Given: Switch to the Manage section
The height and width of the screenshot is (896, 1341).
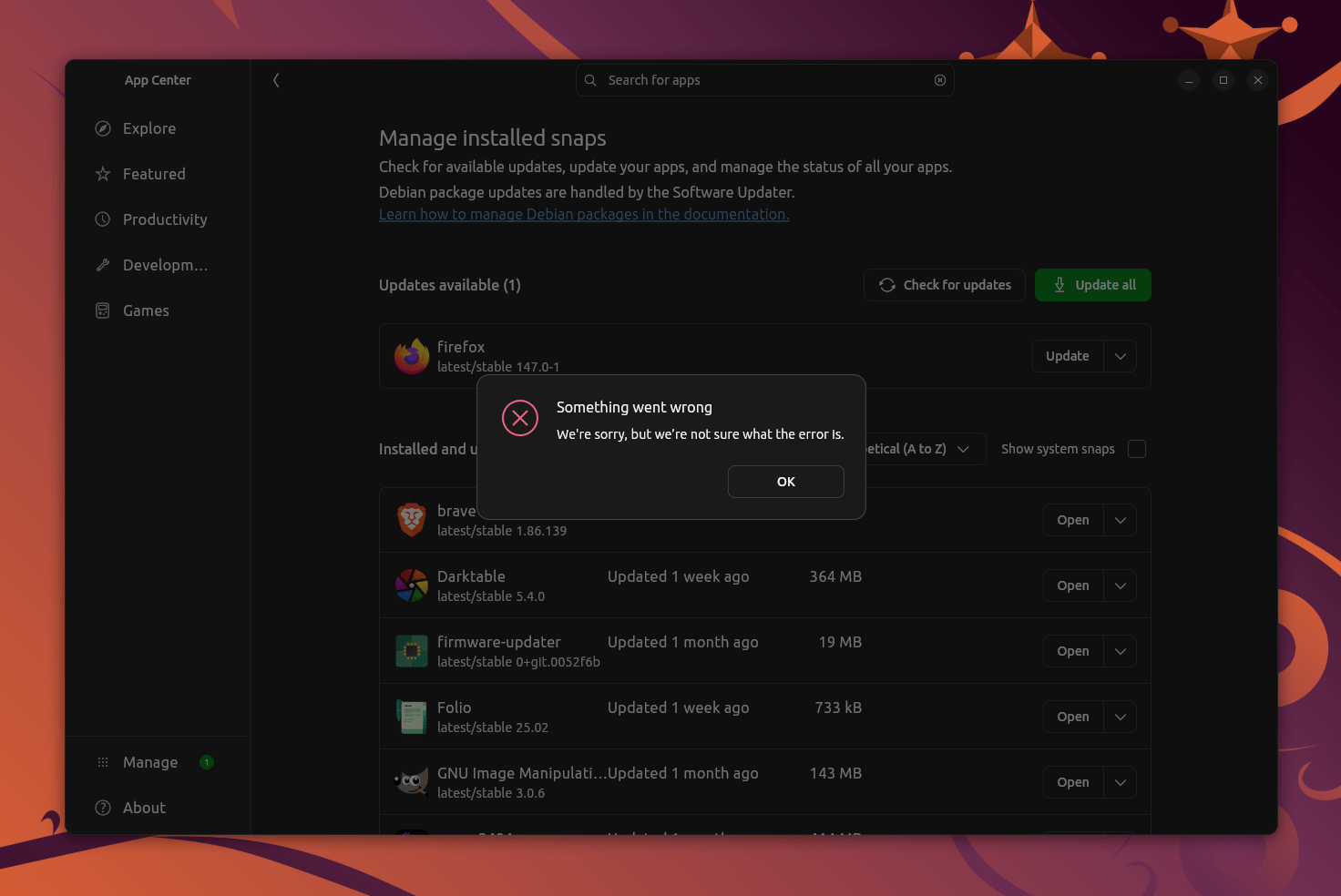Looking at the screenshot, I should point(149,762).
